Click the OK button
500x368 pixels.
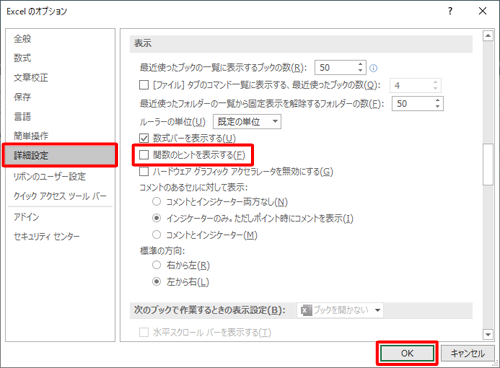407,353
